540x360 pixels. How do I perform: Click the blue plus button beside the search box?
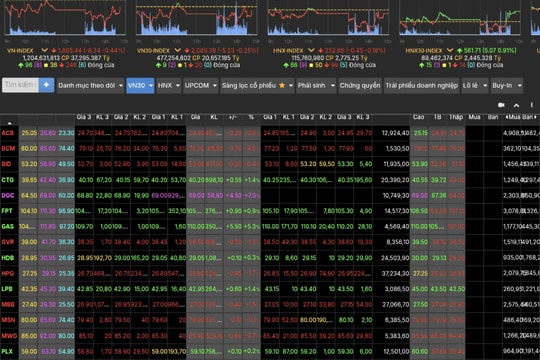pos(46,85)
